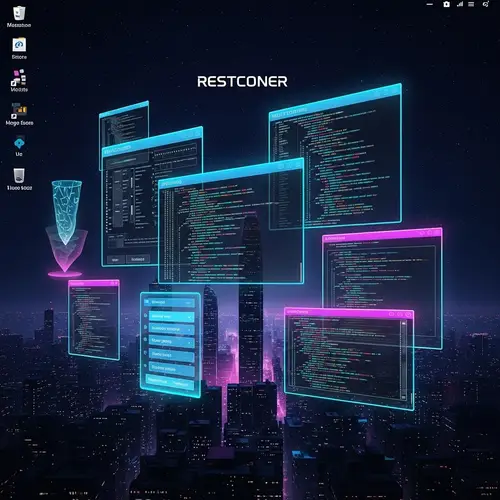Click the small icon beside the fifth menu row
Viewport: 500px width, 500px height.
(x=145, y=366)
